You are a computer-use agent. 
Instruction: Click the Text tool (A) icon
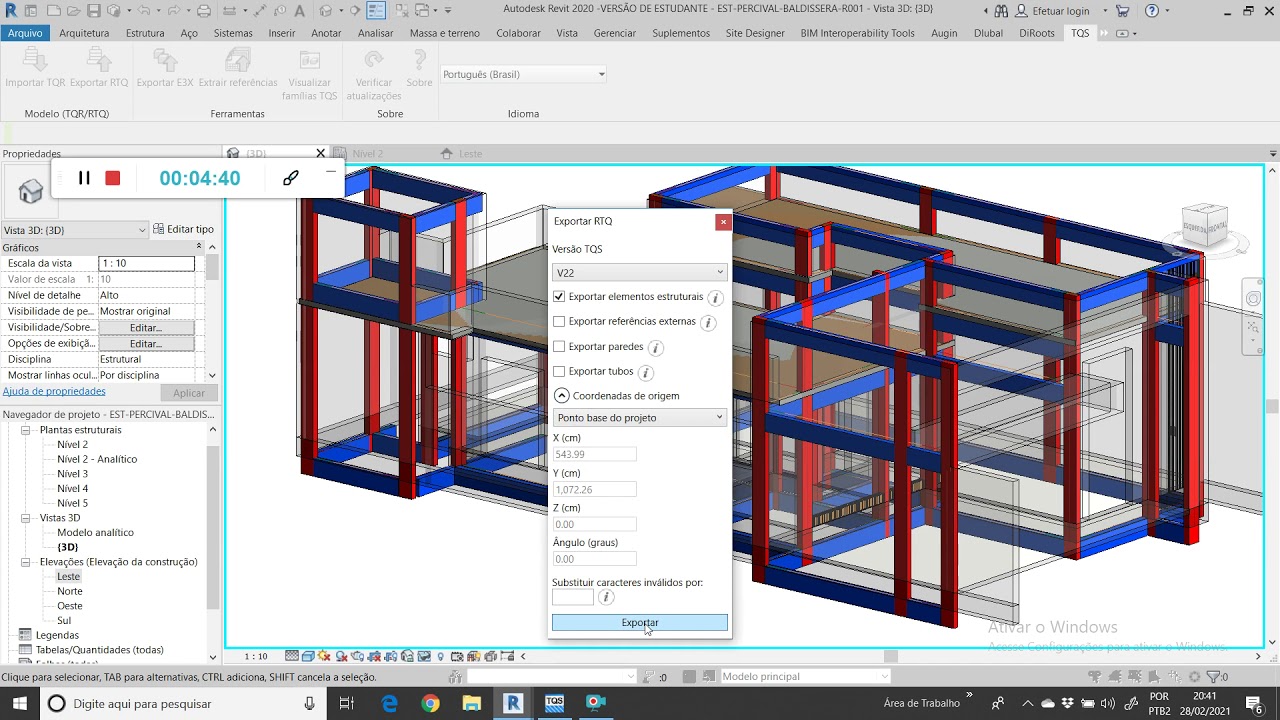coord(299,11)
